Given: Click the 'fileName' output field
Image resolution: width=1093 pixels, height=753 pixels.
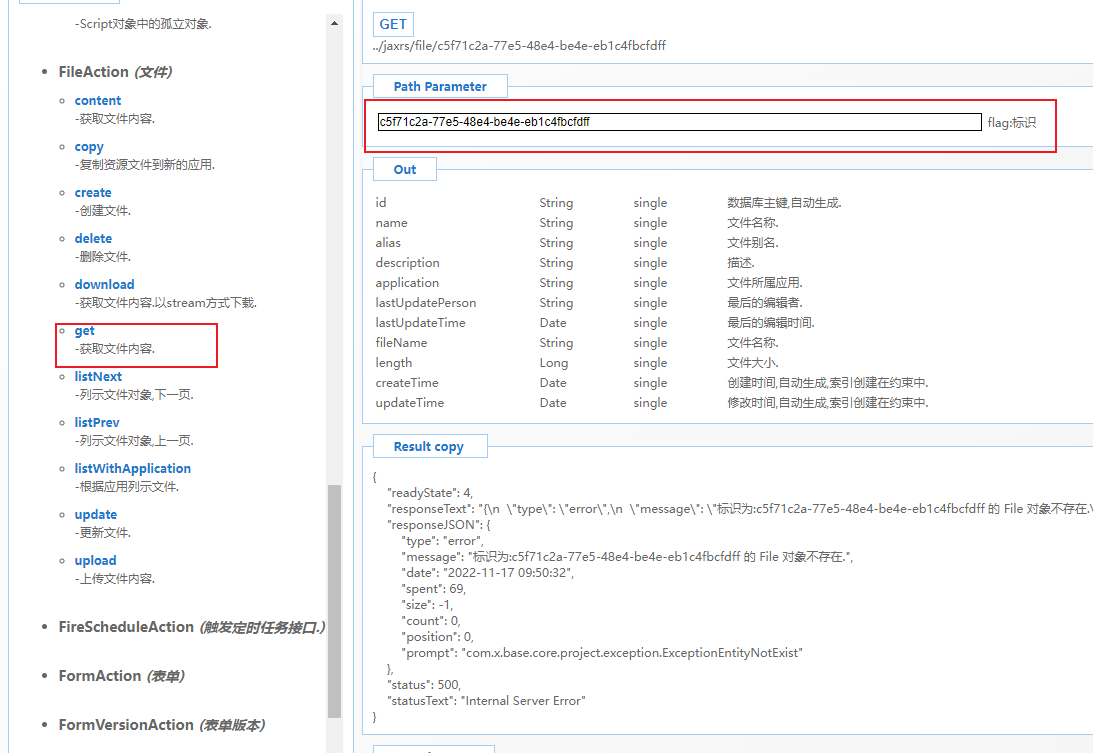Looking at the screenshot, I should point(401,342).
